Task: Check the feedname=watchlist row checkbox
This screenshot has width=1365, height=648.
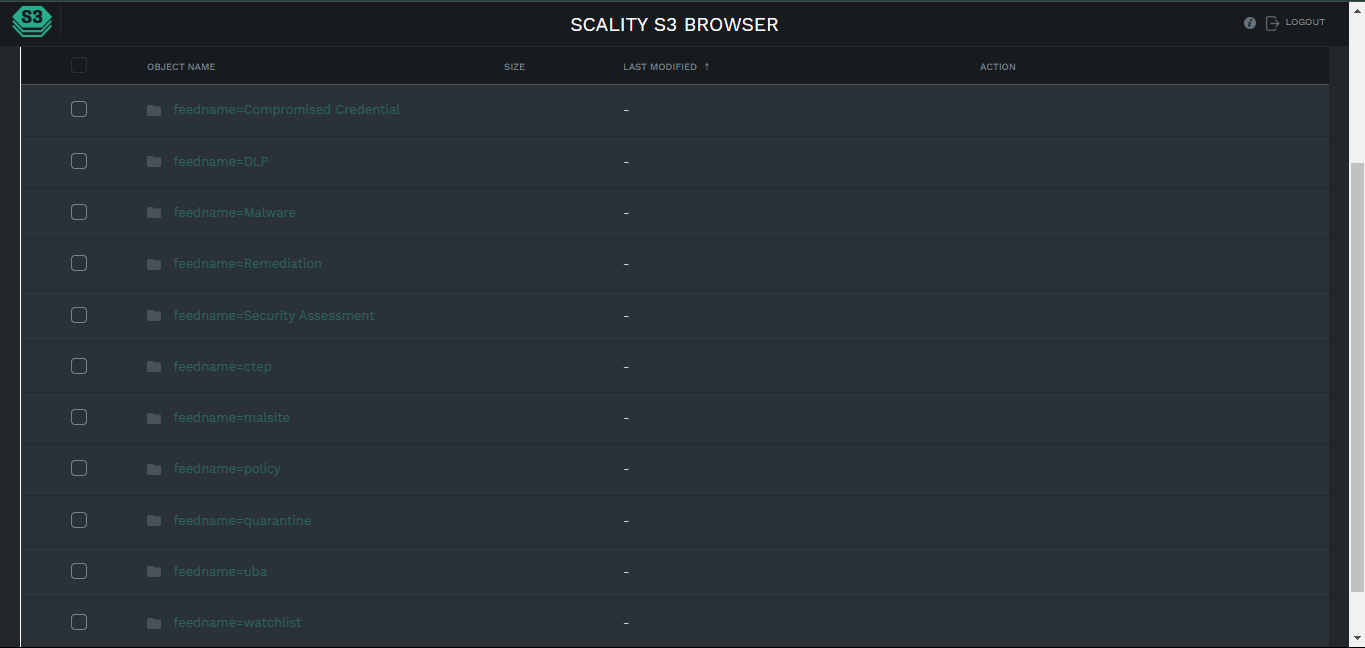Action: click(x=79, y=622)
